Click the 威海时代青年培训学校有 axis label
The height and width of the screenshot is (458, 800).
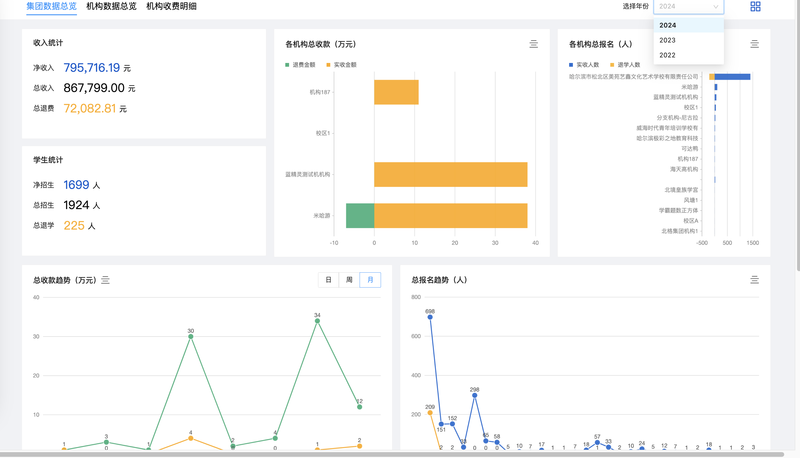click(667, 128)
